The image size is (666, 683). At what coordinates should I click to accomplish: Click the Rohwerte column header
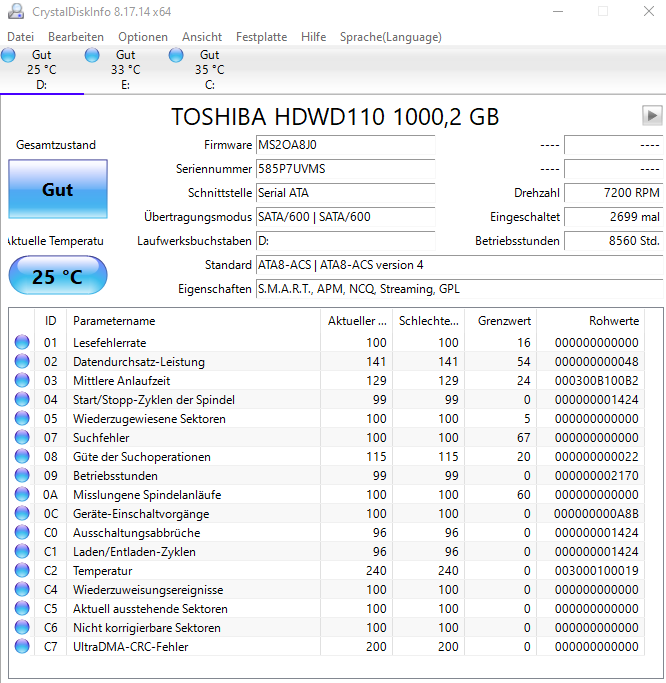tap(591, 321)
